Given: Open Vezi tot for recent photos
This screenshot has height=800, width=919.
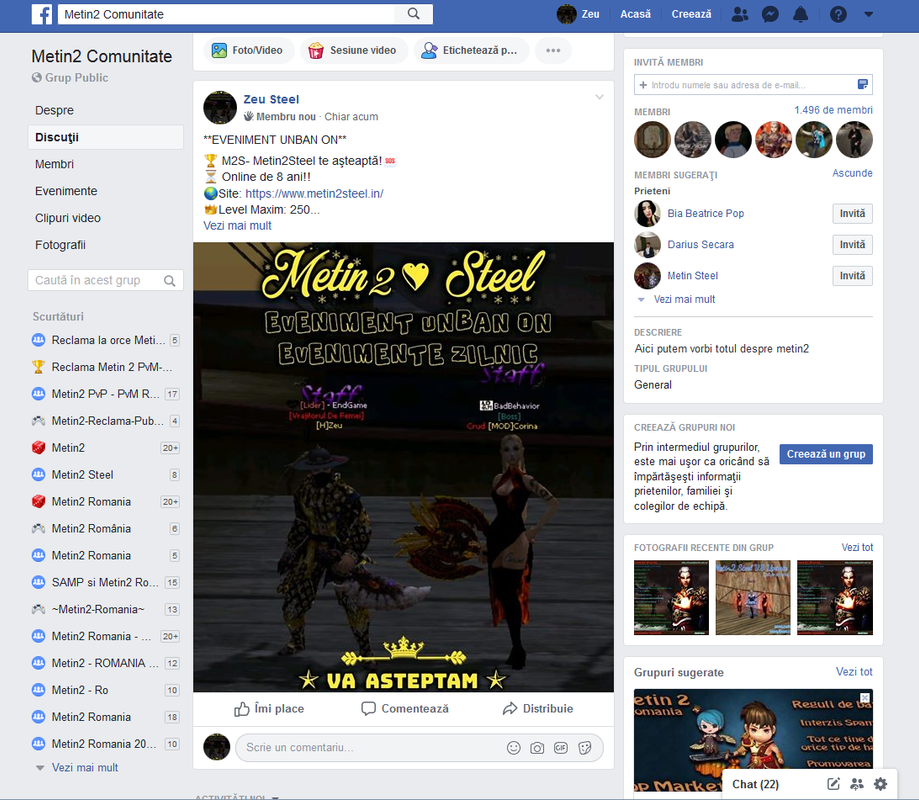Looking at the screenshot, I should pyautogui.click(x=857, y=547).
